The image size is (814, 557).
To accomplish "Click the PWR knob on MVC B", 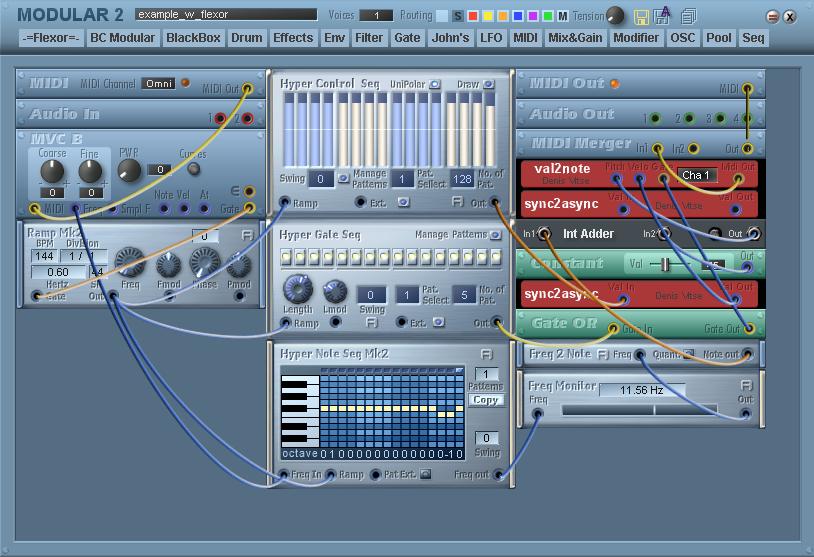I will point(128,170).
